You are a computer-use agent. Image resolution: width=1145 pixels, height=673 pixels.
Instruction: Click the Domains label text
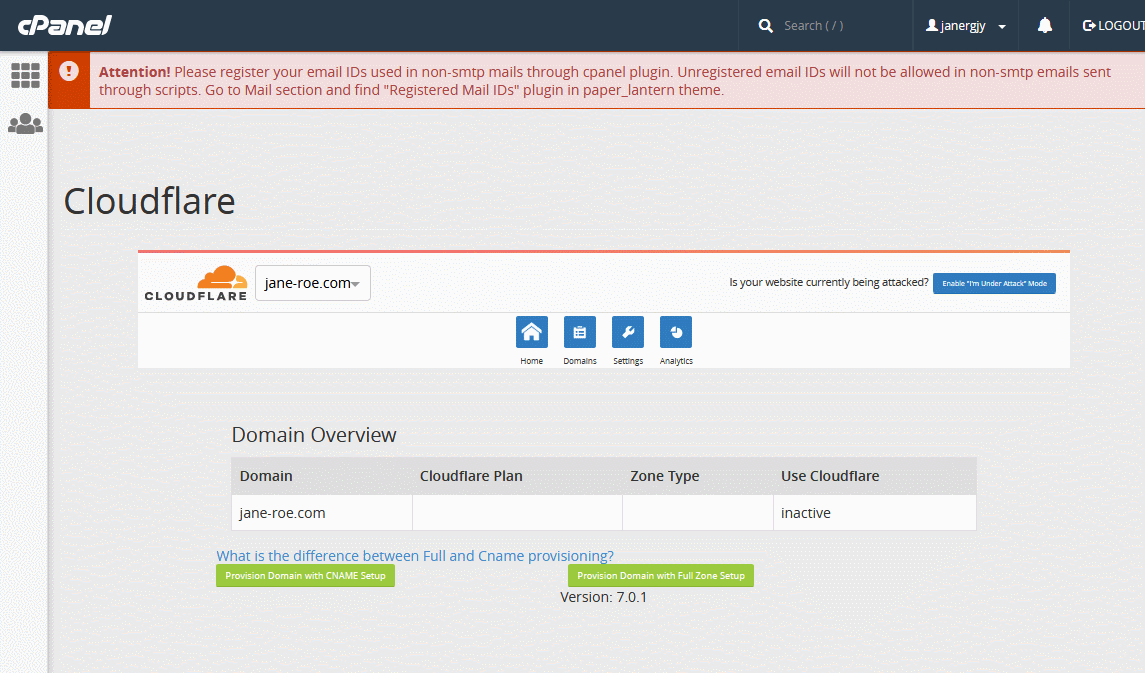pos(580,361)
